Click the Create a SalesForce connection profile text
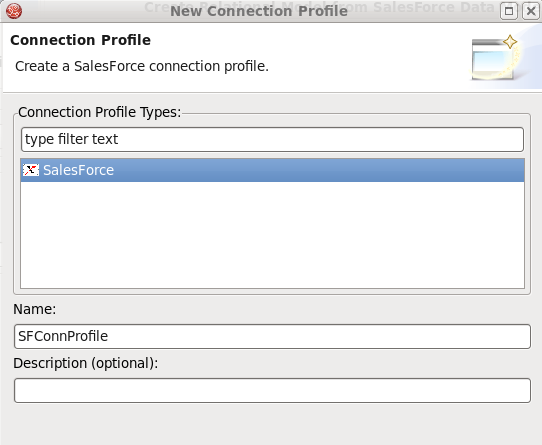542x445 pixels. click(x=142, y=66)
